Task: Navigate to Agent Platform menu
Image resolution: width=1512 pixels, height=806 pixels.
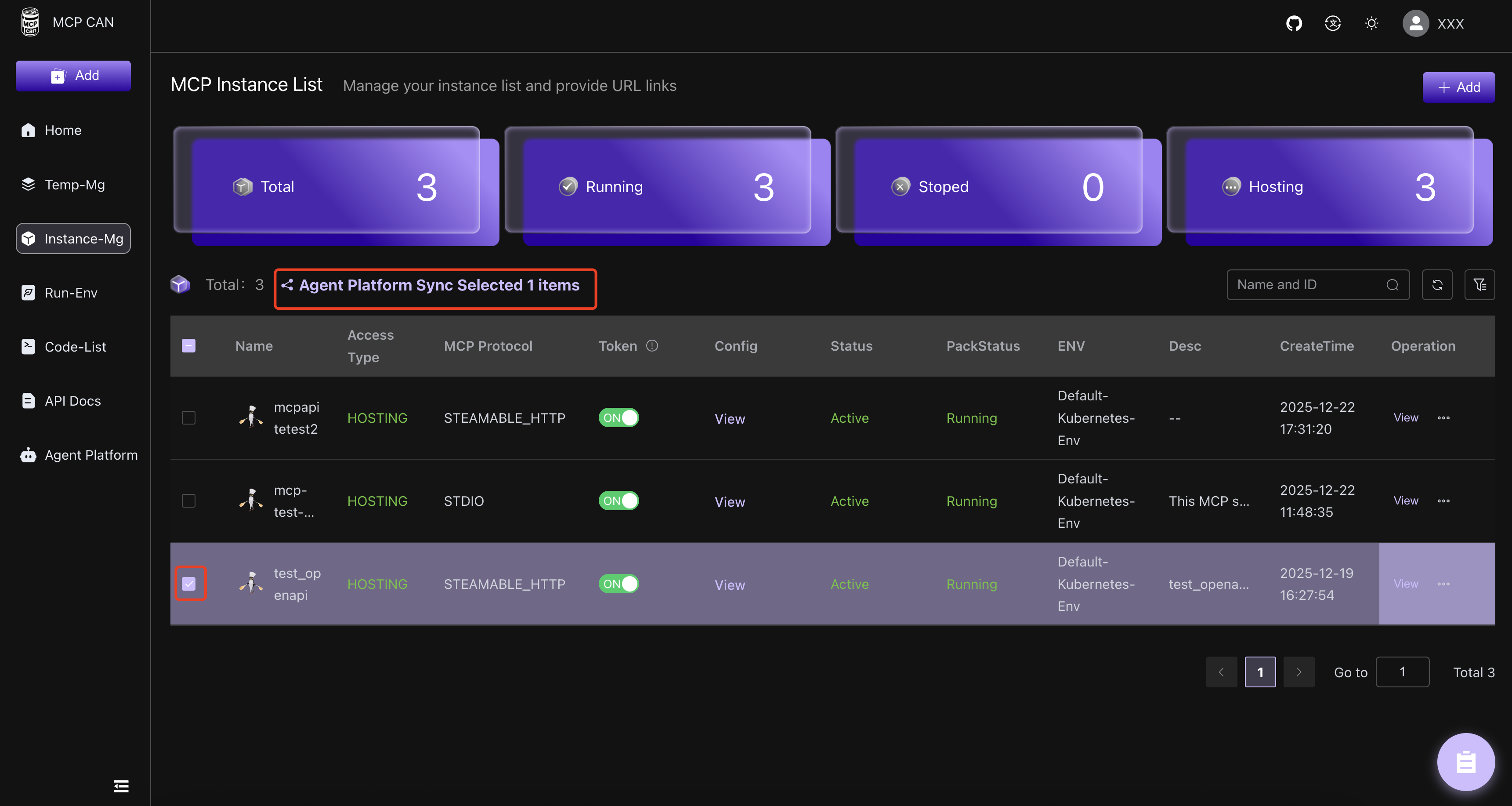Action: point(91,455)
